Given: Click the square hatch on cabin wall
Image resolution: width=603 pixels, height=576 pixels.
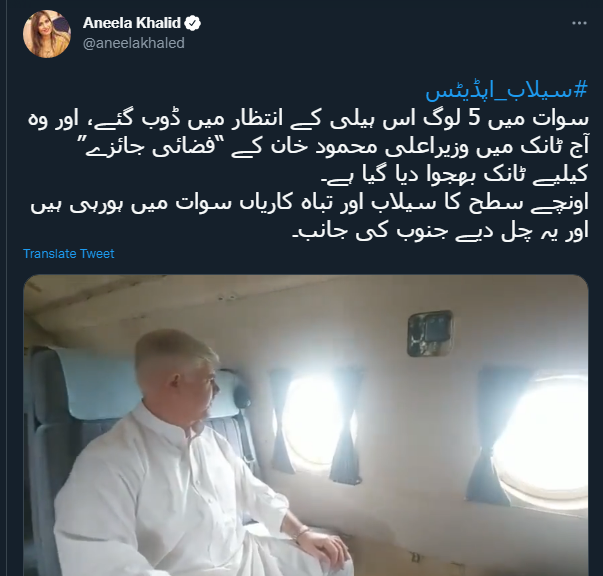Looking at the screenshot, I should click(430, 333).
